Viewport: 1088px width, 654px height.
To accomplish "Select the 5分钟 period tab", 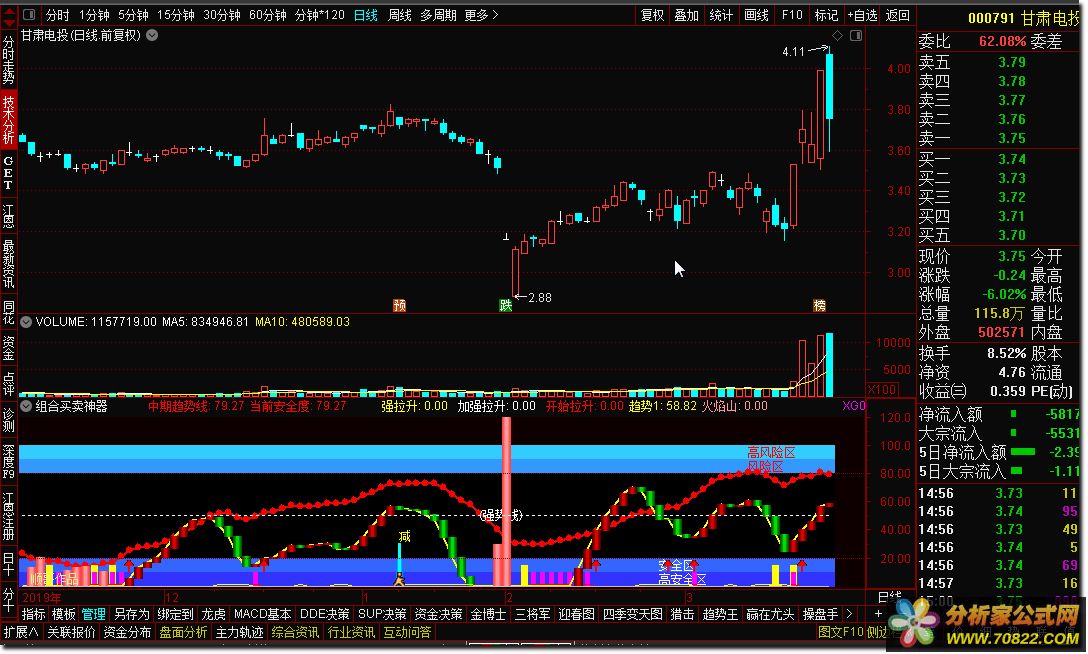I will [135, 15].
